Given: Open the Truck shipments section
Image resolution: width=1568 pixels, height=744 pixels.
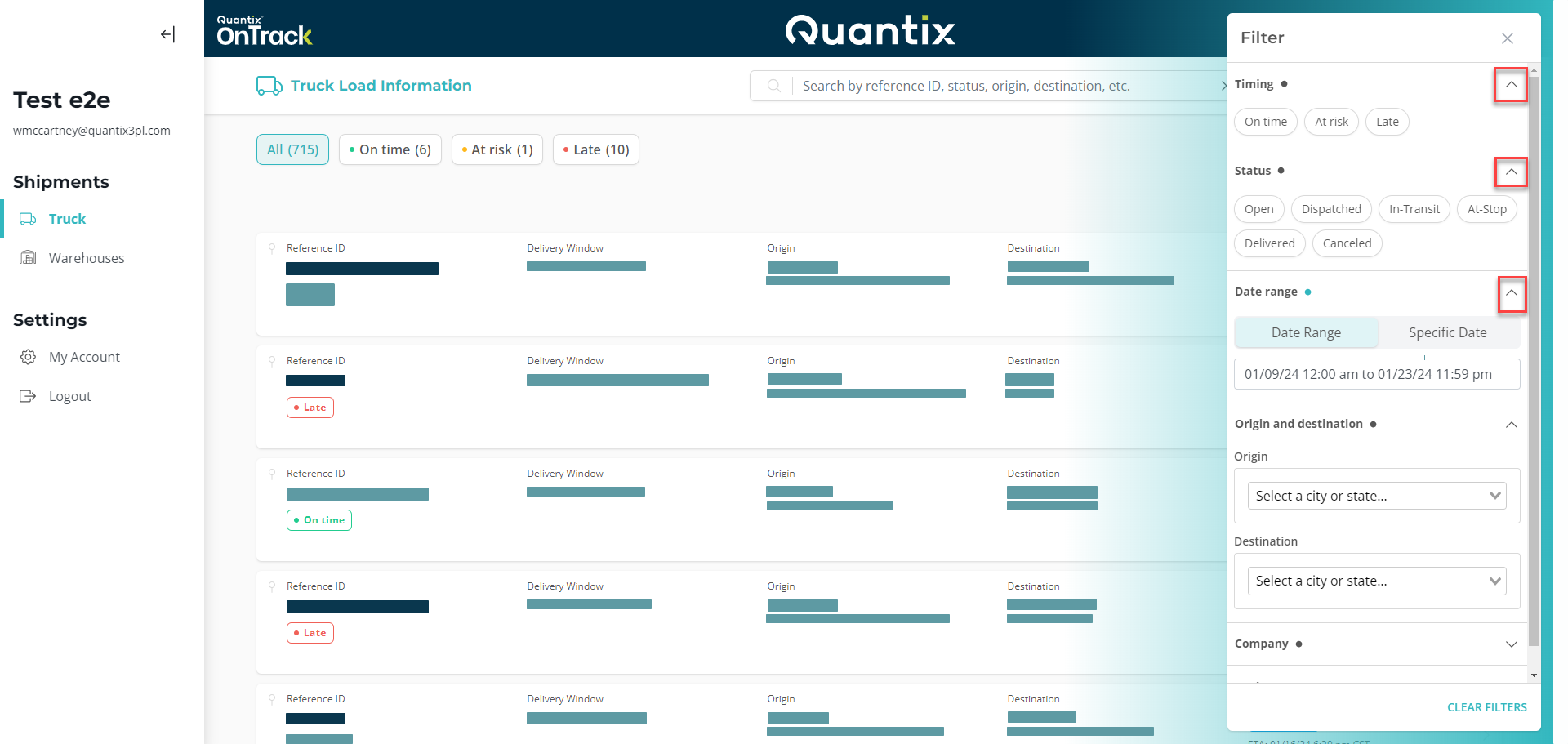Looking at the screenshot, I should (66, 218).
